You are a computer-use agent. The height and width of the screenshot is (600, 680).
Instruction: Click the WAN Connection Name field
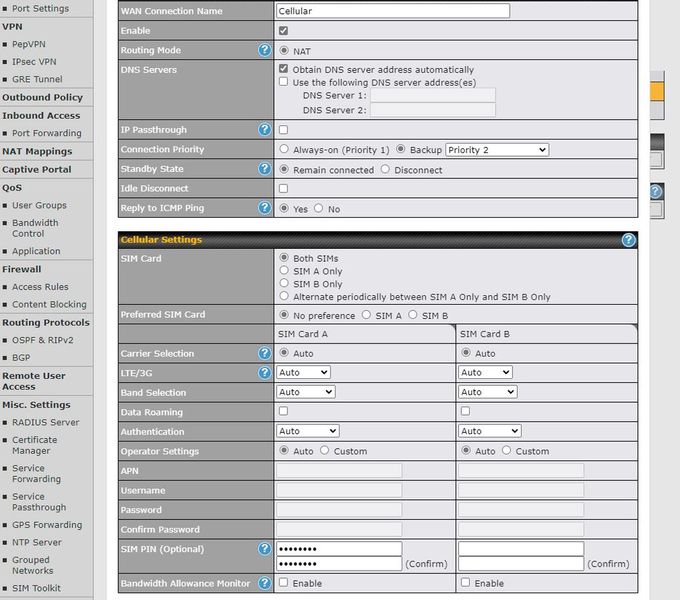point(392,11)
